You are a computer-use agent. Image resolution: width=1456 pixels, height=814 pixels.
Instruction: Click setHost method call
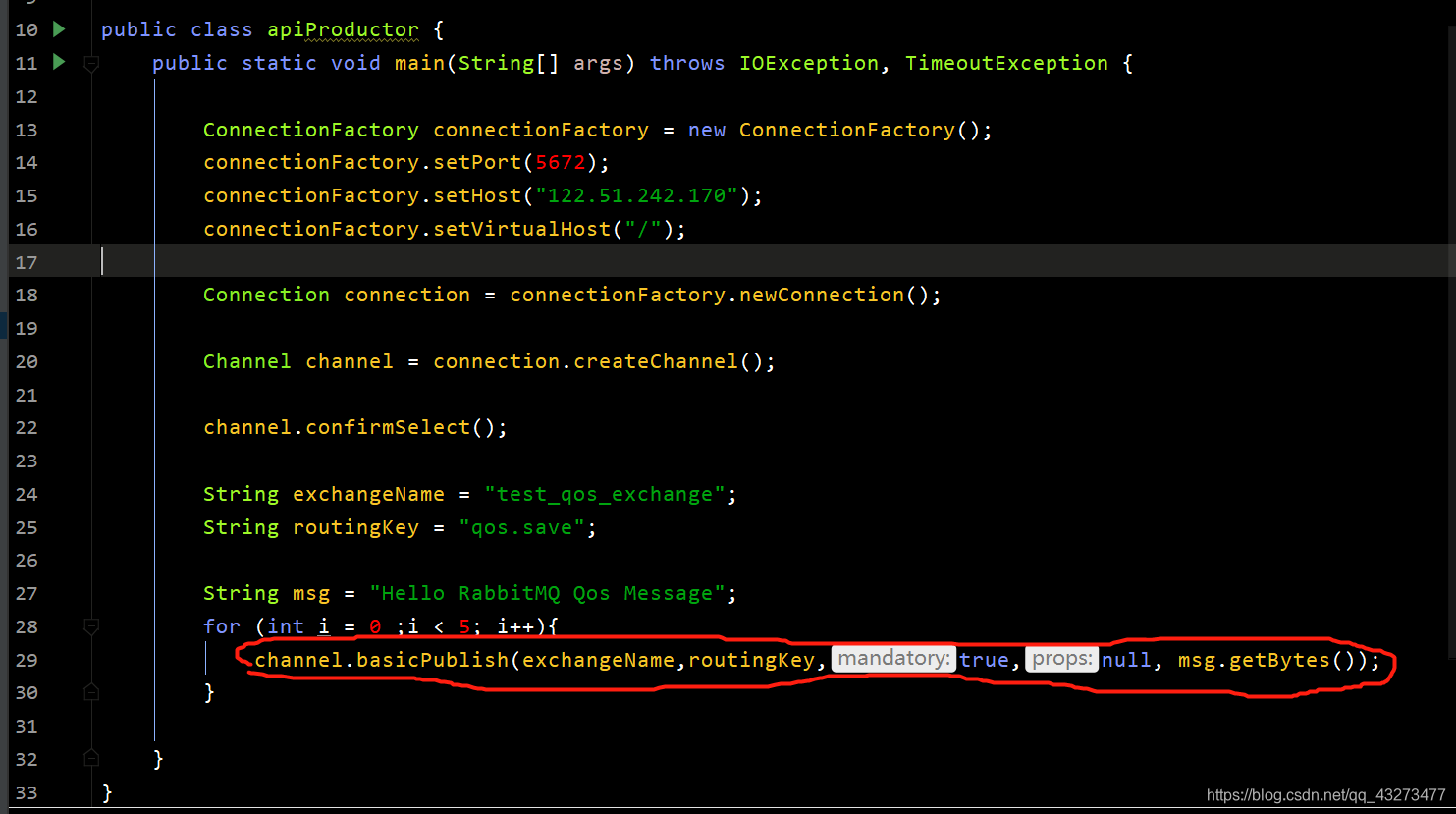[477, 195]
